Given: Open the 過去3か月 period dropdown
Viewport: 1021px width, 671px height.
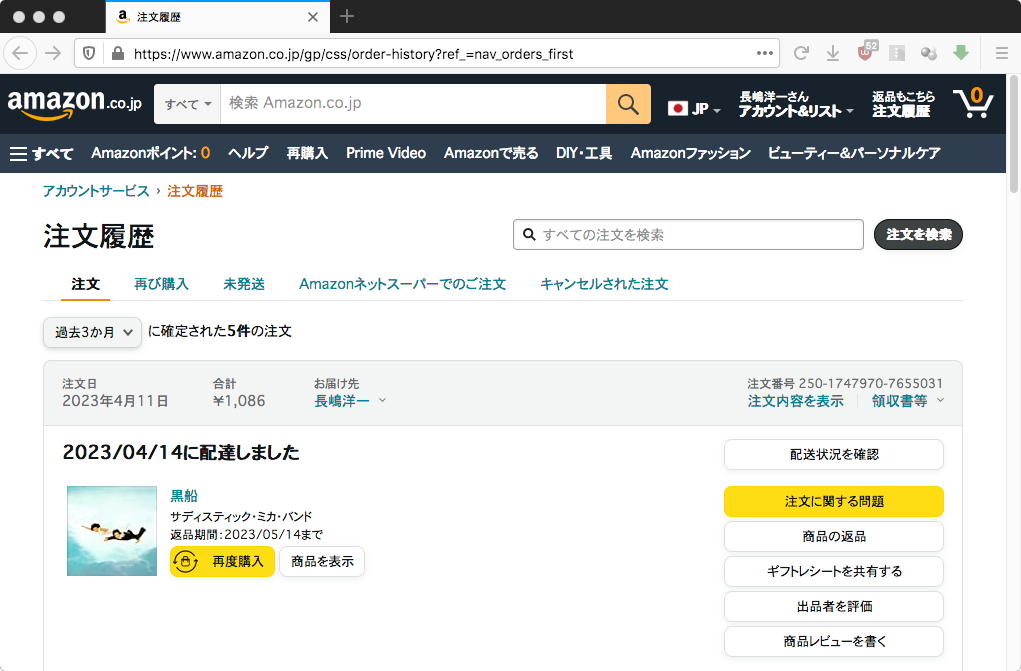Looking at the screenshot, I should (92, 332).
